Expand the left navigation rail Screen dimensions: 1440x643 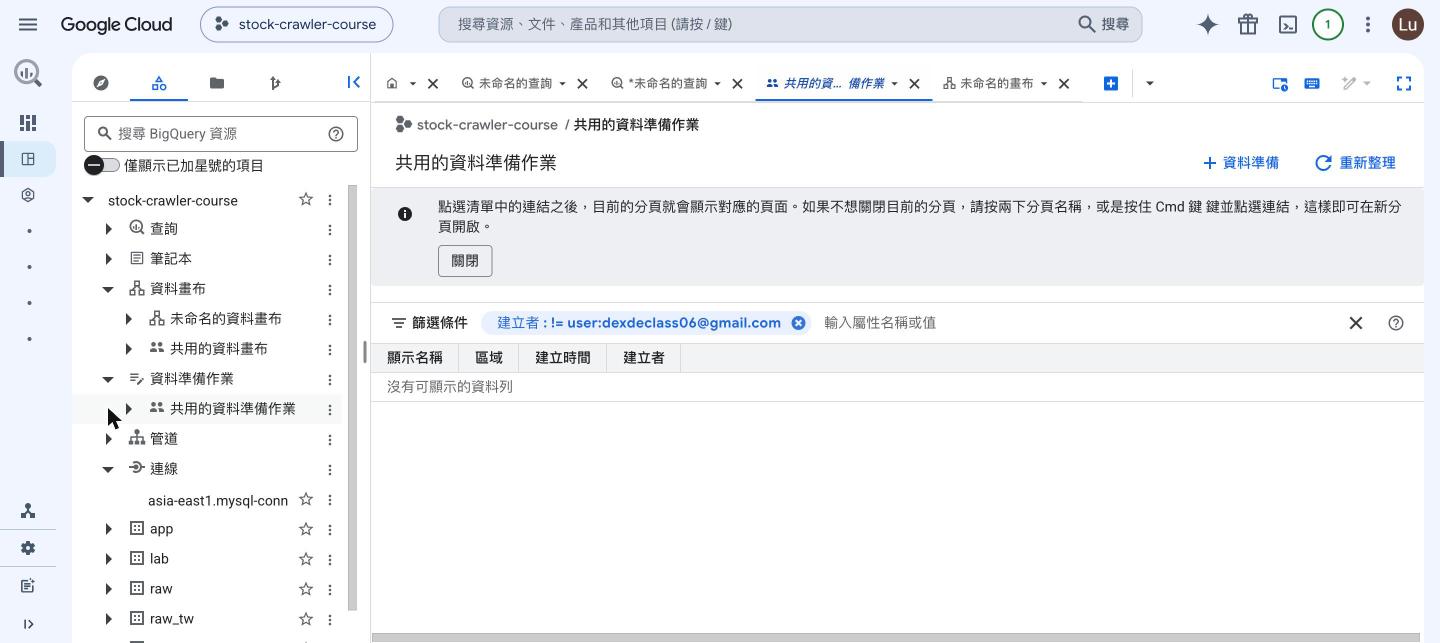point(28,624)
